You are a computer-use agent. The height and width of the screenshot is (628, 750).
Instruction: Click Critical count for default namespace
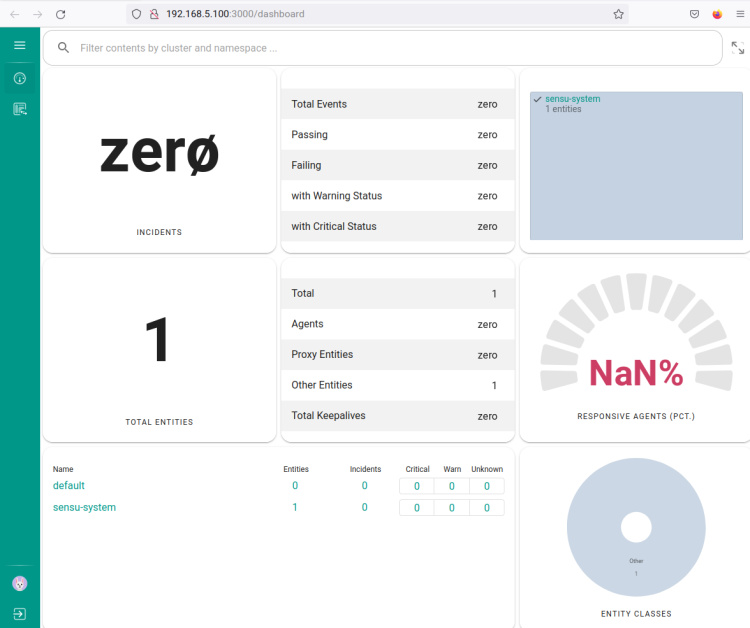(417, 486)
